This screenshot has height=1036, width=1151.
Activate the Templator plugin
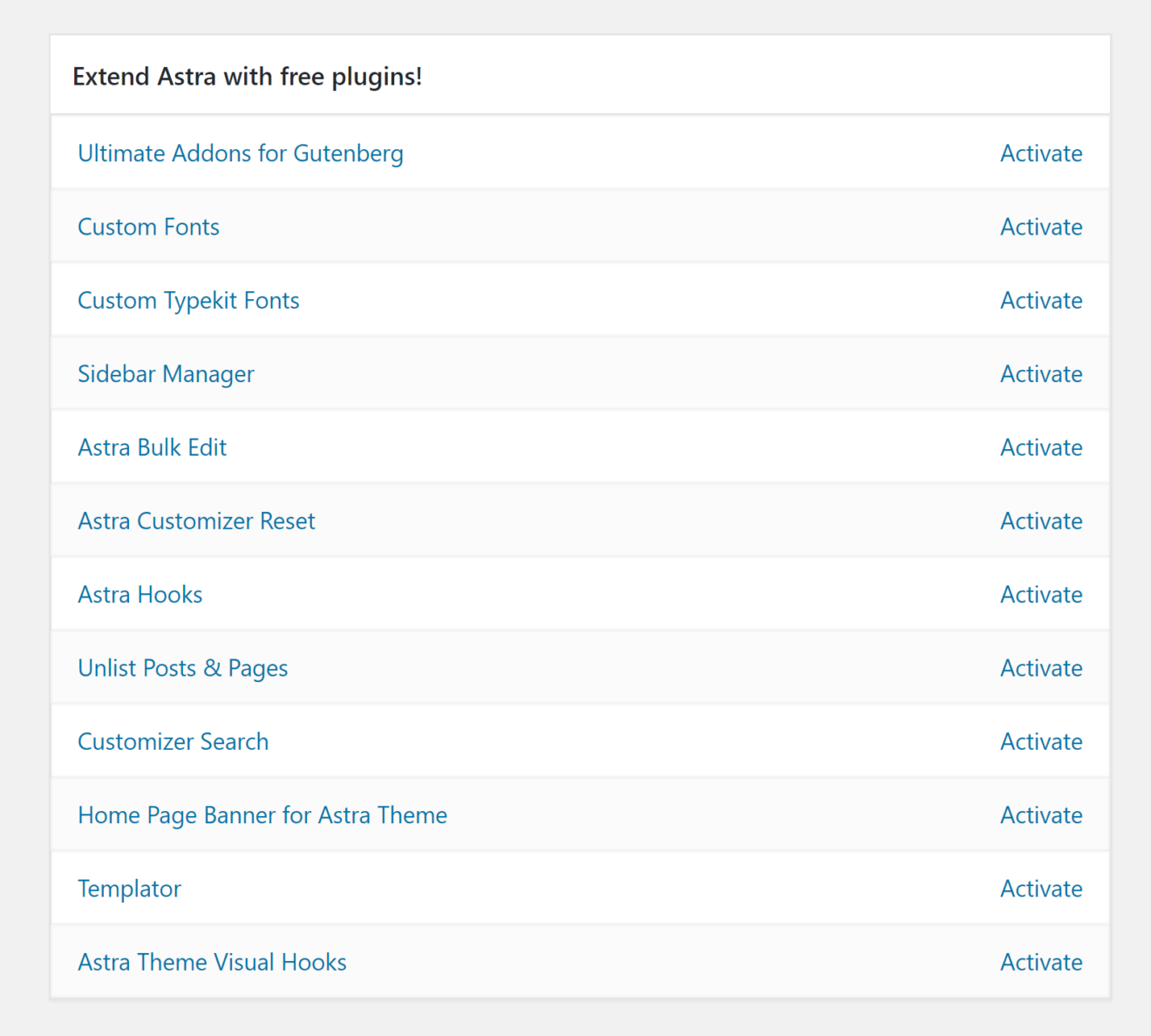[1041, 889]
